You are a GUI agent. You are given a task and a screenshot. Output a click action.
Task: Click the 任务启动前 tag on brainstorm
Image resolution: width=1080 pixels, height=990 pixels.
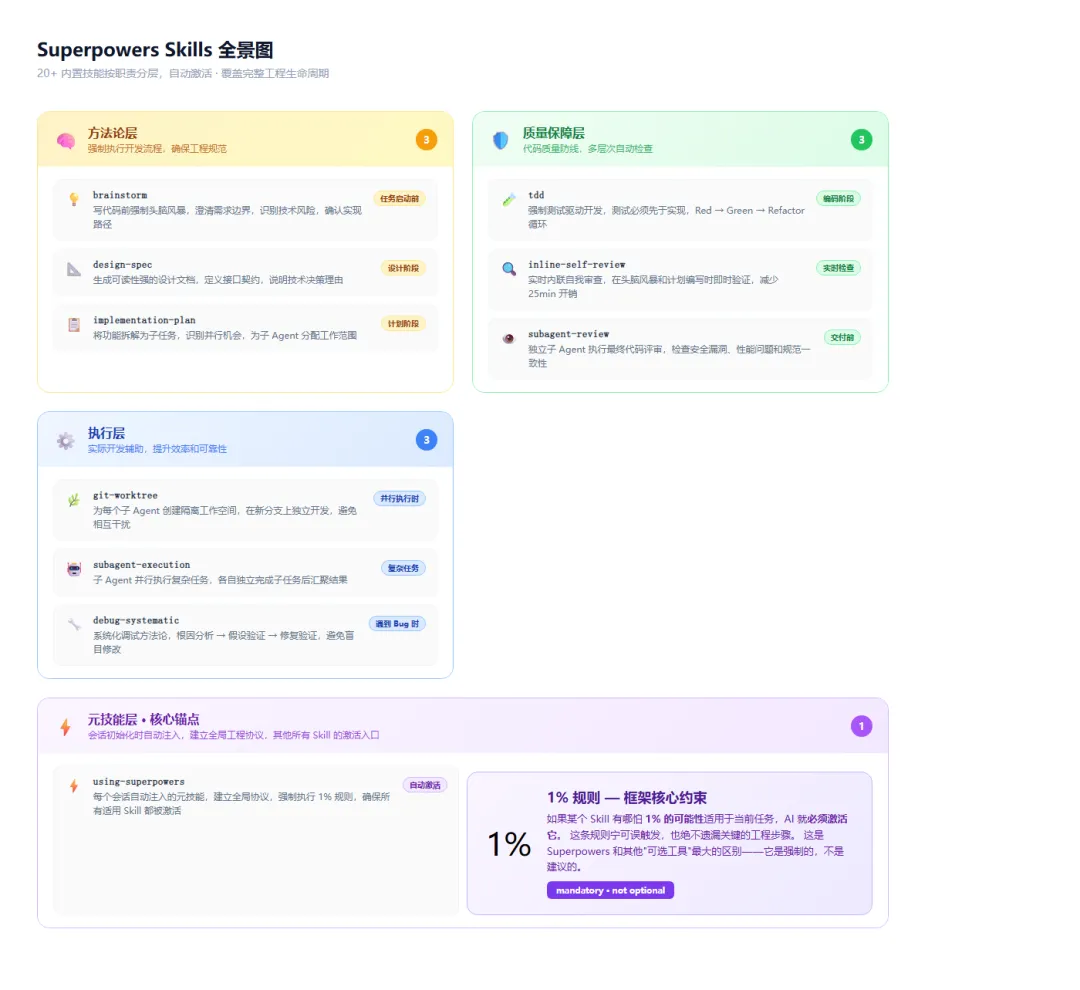pyautogui.click(x=399, y=198)
